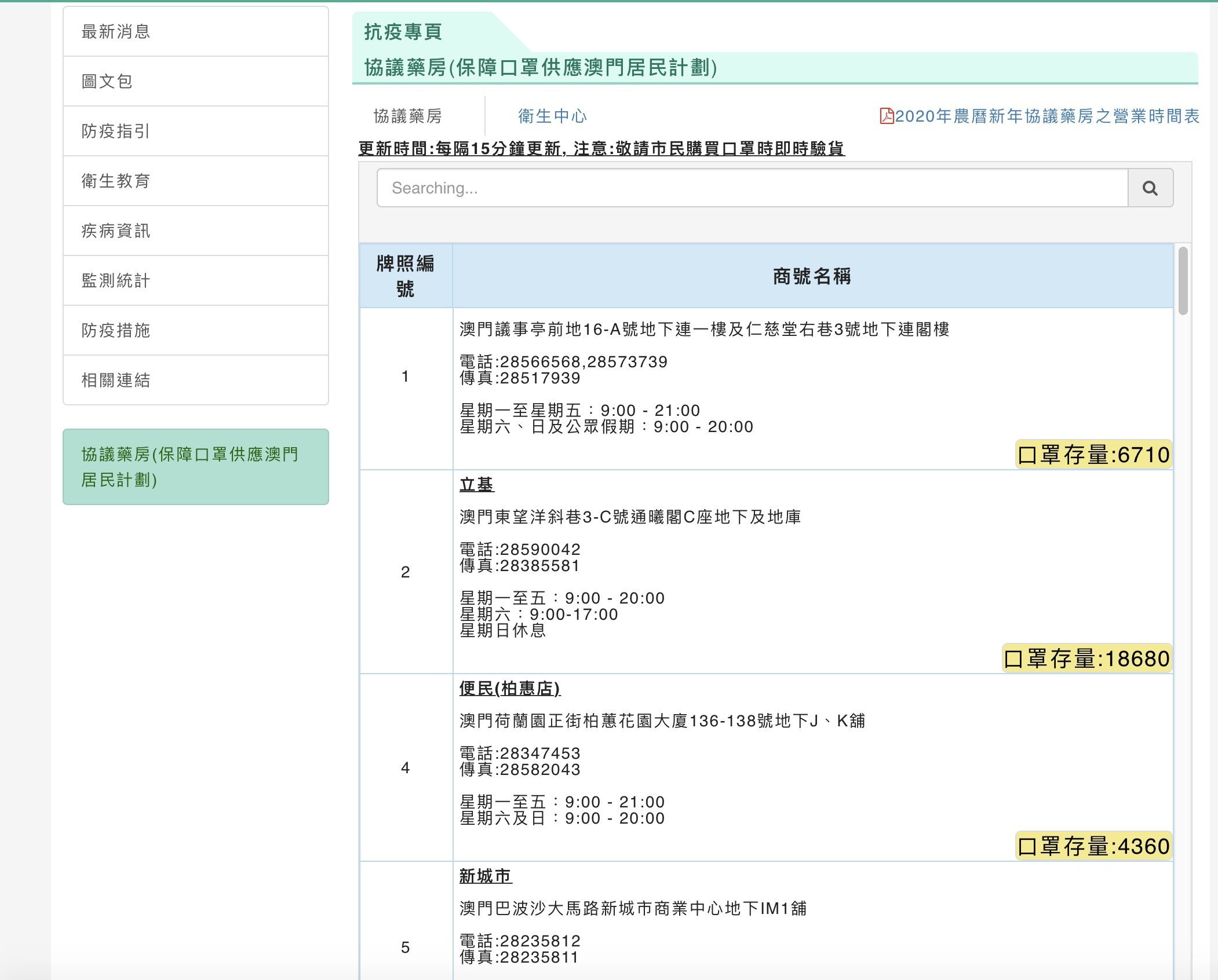The image size is (1218, 980).
Task: Click the green page title 協議藥房(保障口罩供應澳門居民計劃)
Action: click(x=541, y=68)
